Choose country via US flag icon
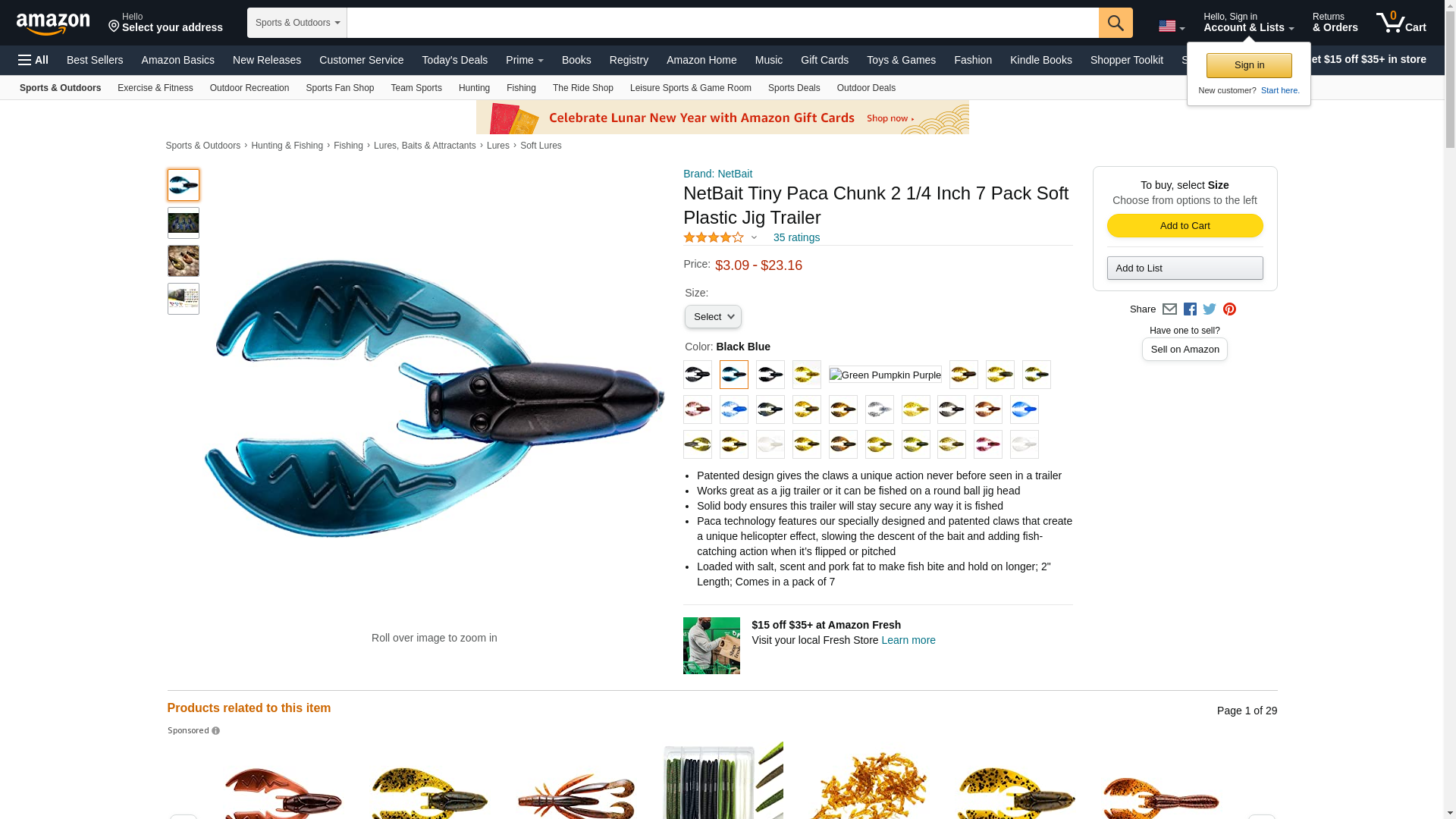Screen dimensions: 1456x819 [x=1171, y=26]
